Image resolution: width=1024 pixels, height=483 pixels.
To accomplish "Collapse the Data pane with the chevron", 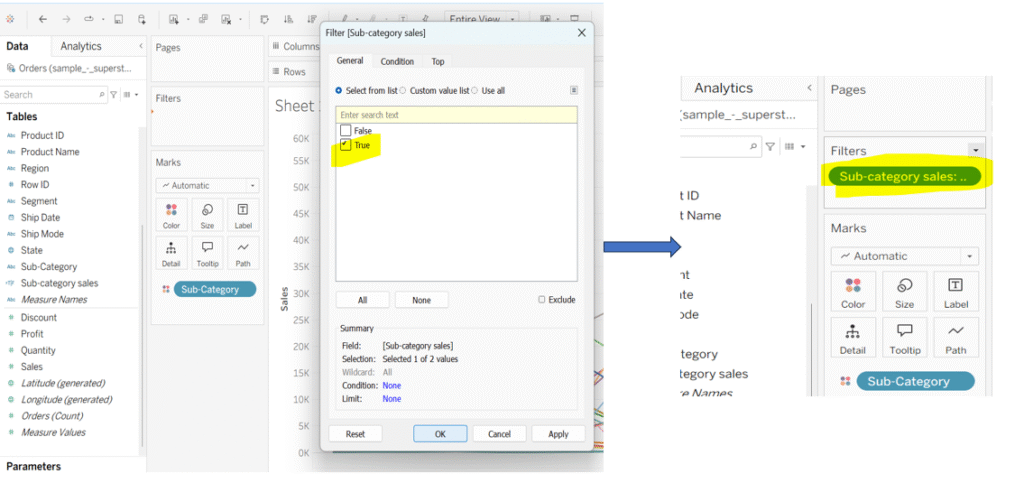I will (140, 46).
